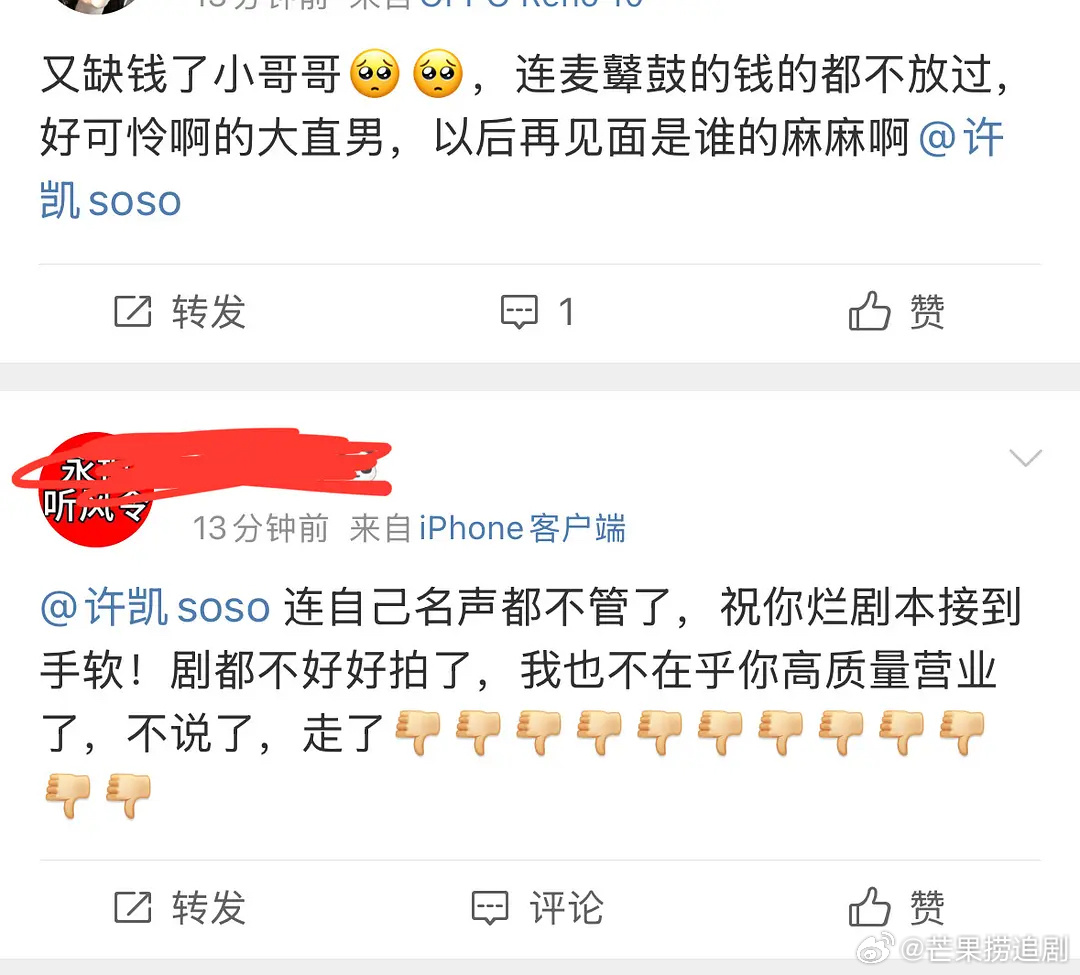Viewport: 1080px width, 975px height.
Task: Open comments via first post's comment bubble icon
Action: click(x=519, y=312)
